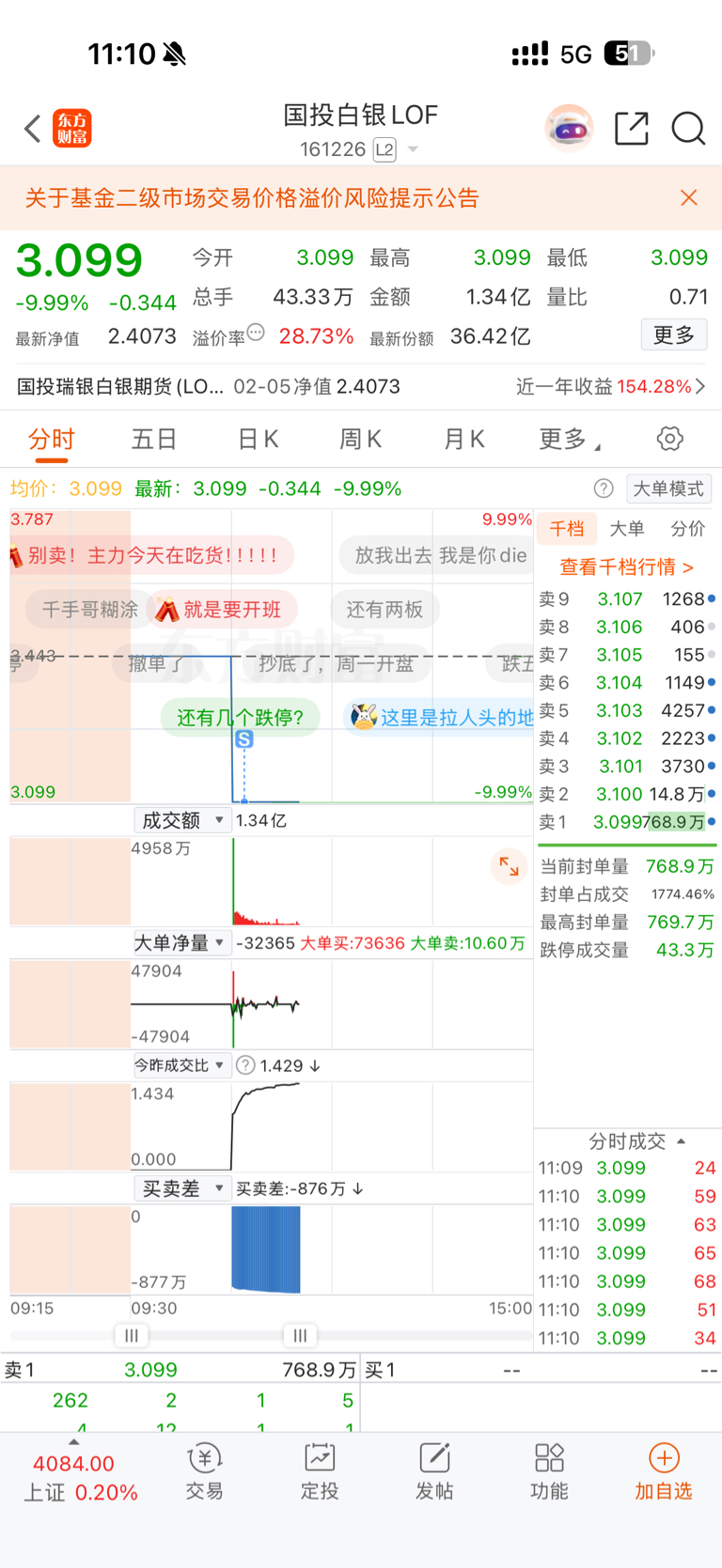
Task: Tap the back arrow icon
Action: [33, 129]
